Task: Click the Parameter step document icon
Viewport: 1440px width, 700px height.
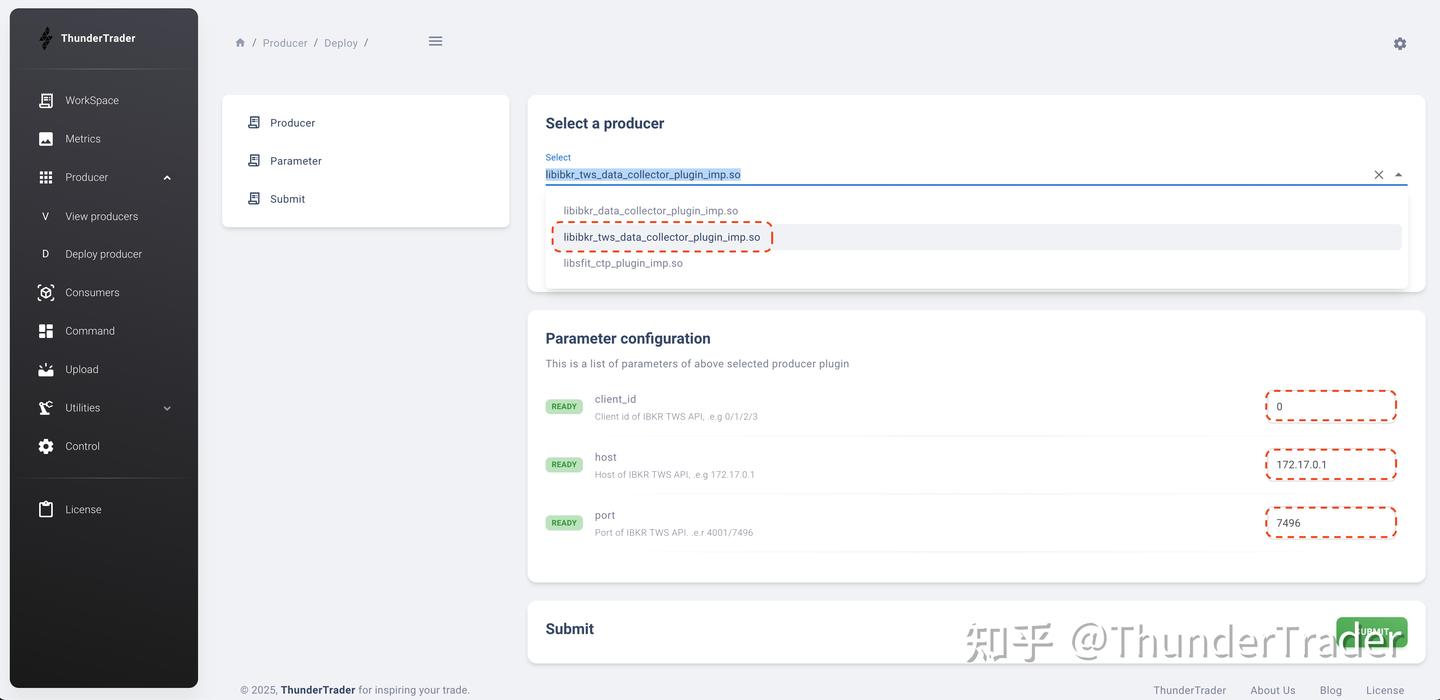Action: coord(254,160)
